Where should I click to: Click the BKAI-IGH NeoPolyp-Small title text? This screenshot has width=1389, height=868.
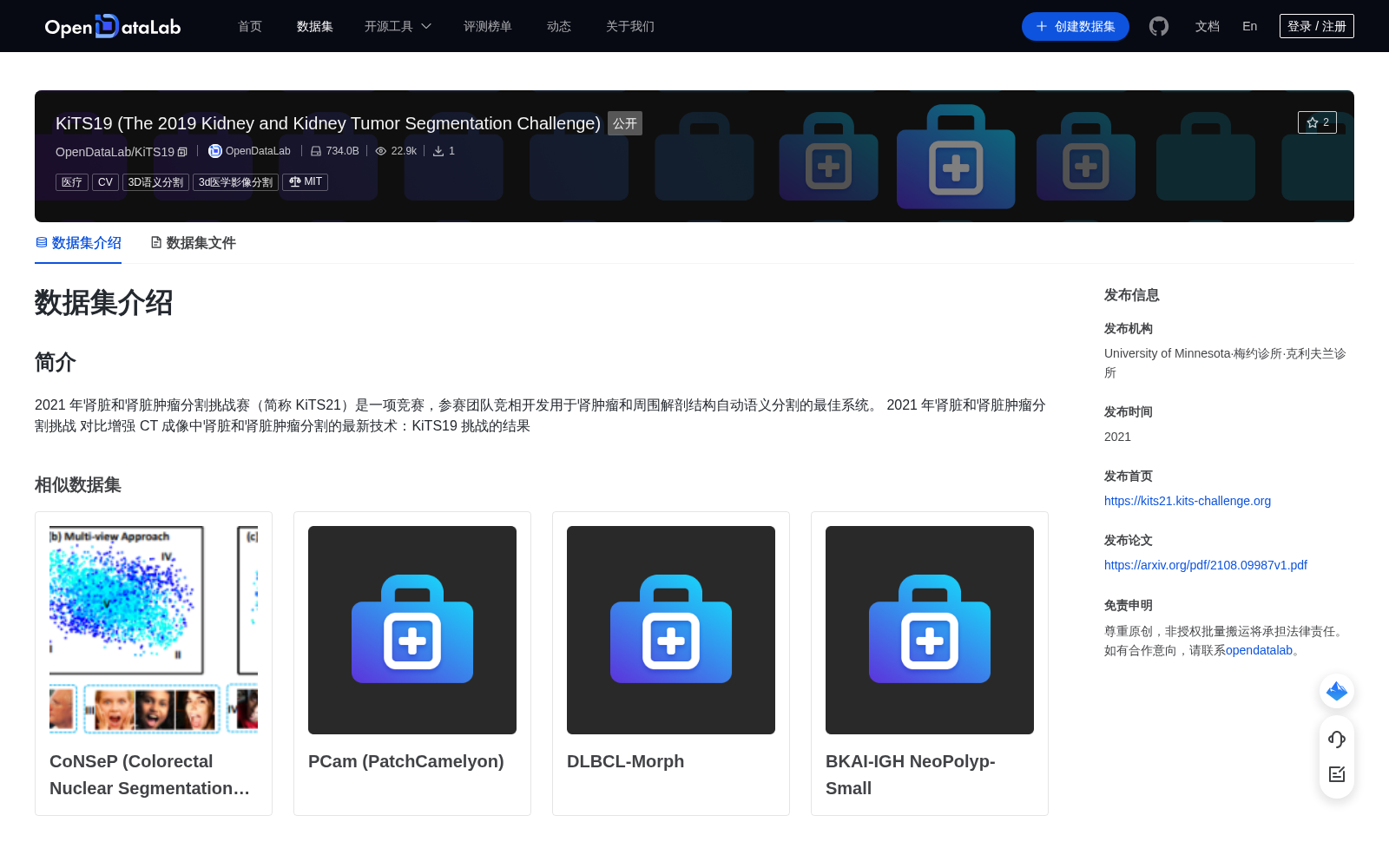click(x=911, y=774)
